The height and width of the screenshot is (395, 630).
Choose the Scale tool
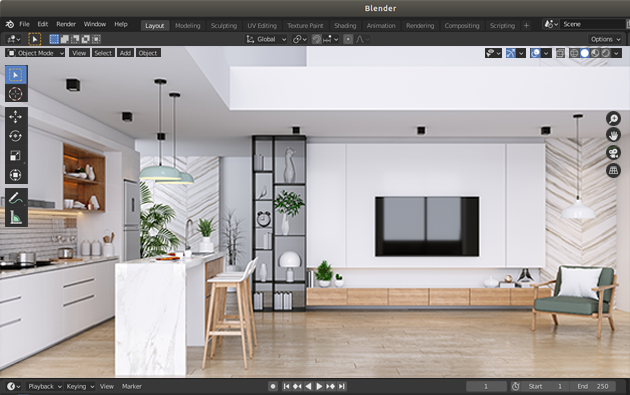(x=16, y=156)
